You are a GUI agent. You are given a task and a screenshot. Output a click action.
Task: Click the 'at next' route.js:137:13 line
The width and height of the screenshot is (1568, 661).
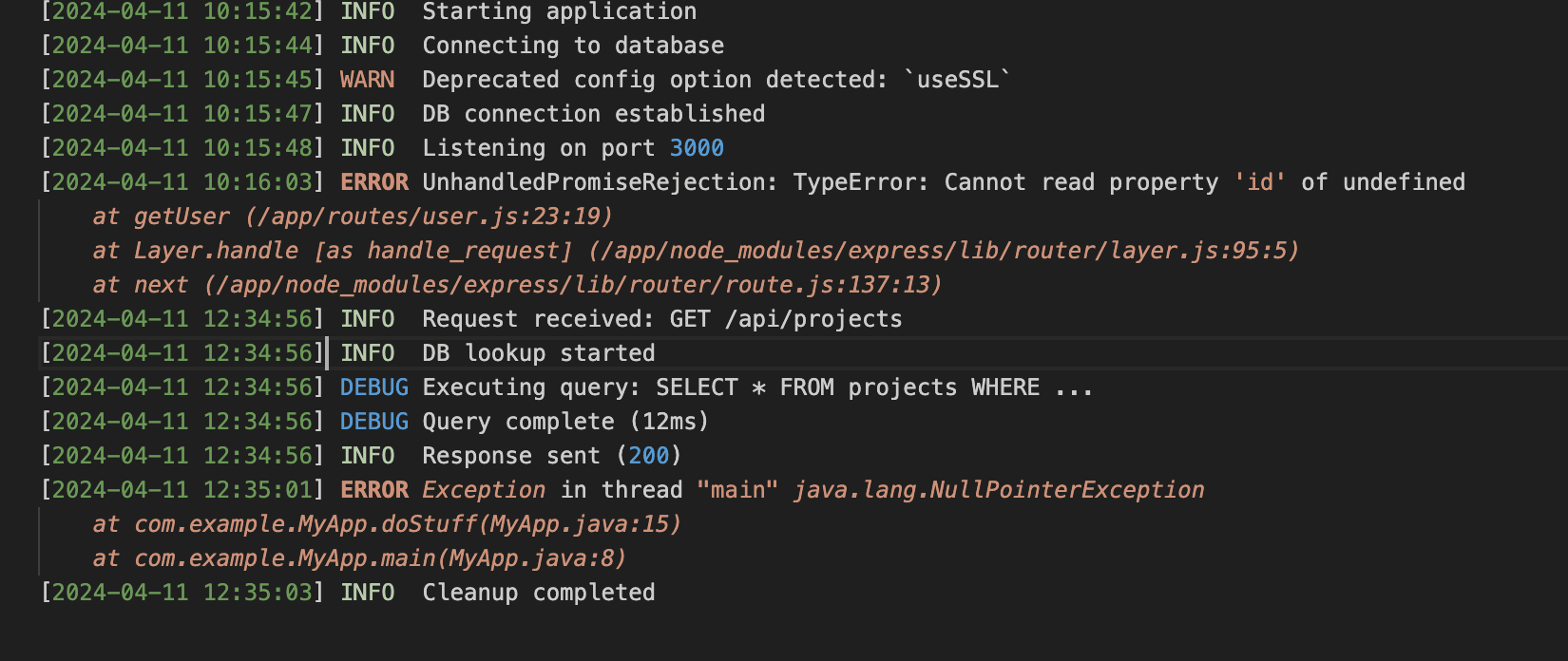(x=517, y=285)
